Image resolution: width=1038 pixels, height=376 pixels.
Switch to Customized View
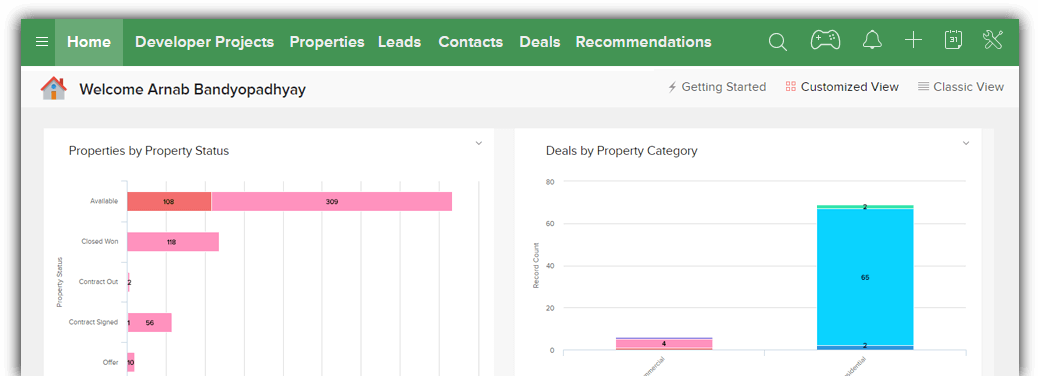pyautogui.click(x=842, y=87)
